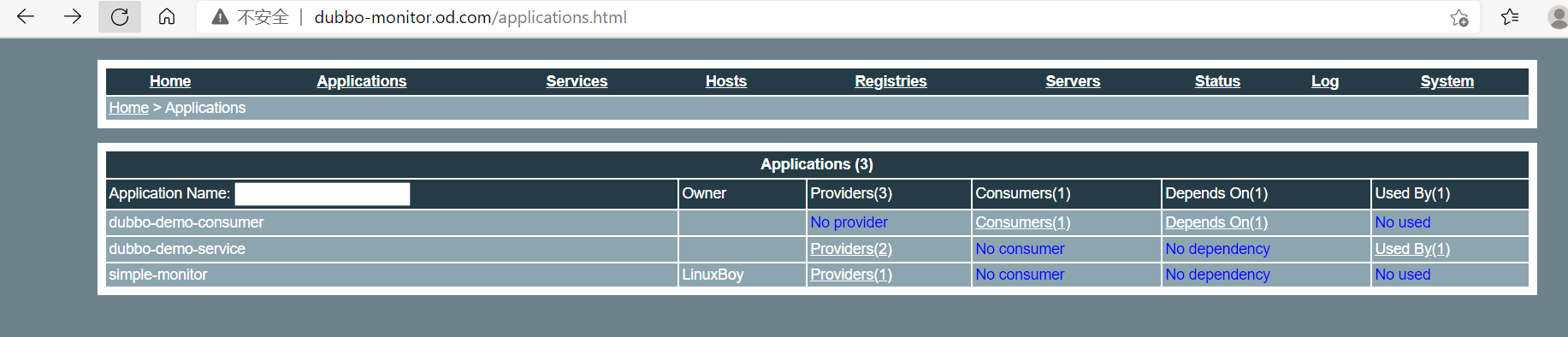Switch to the Registries menu item
Viewport: 1568px width, 337px height.
[x=891, y=81]
